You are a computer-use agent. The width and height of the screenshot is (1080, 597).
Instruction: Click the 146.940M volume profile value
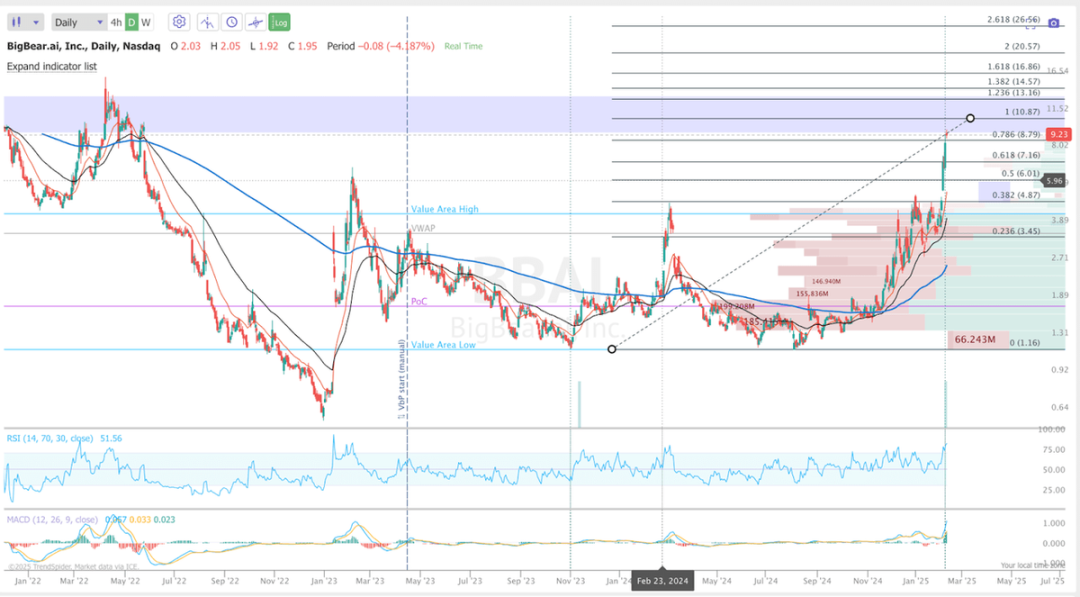827,282
